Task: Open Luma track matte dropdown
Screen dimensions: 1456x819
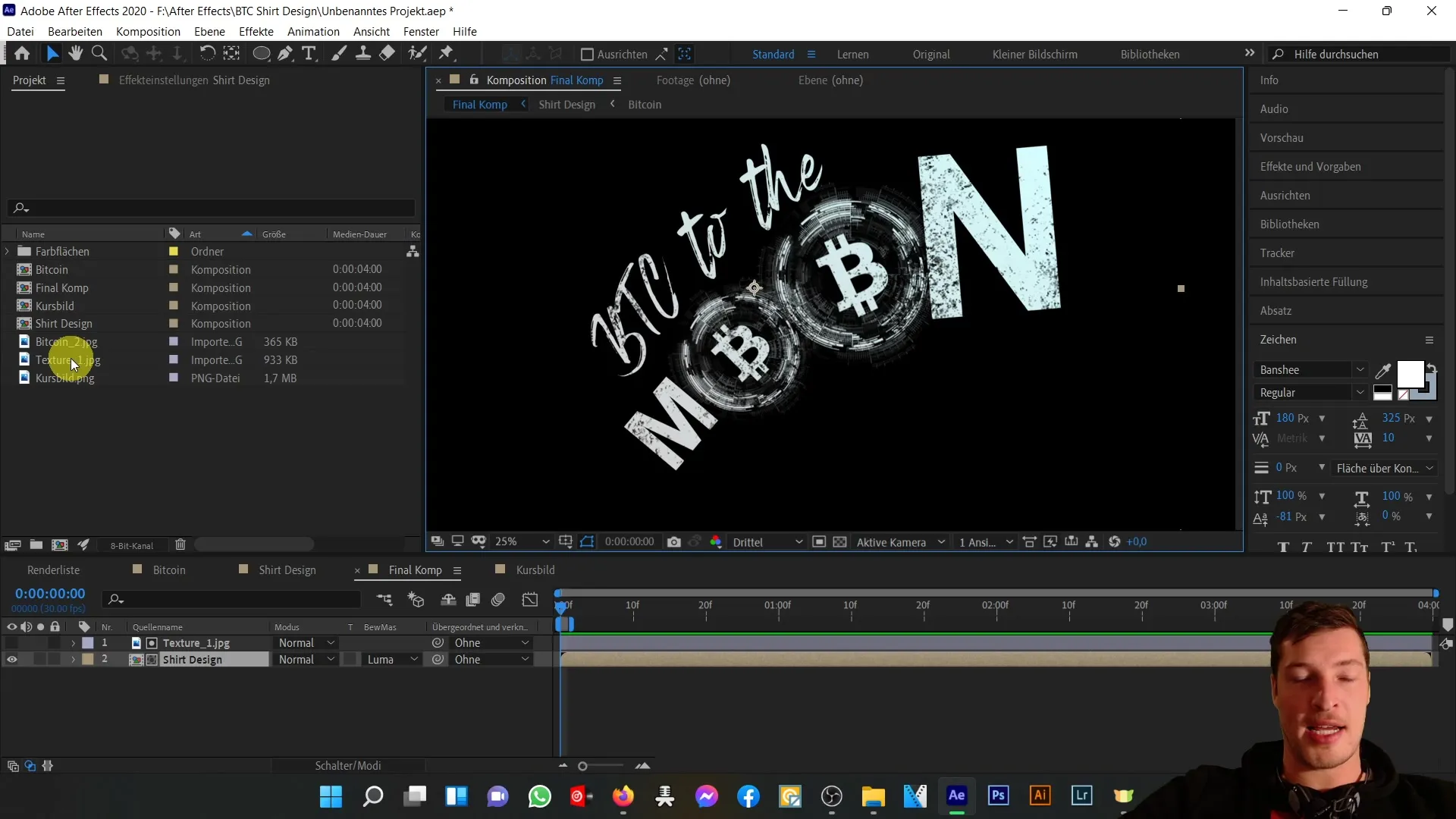Action: [x=392, y=660]
